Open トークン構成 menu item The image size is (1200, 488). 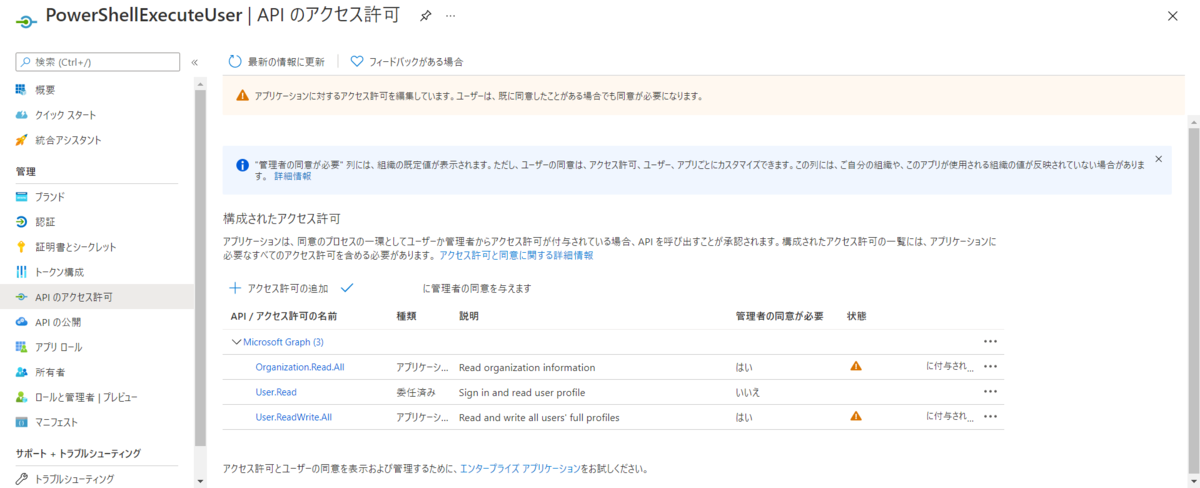click(x=60, y=272)
